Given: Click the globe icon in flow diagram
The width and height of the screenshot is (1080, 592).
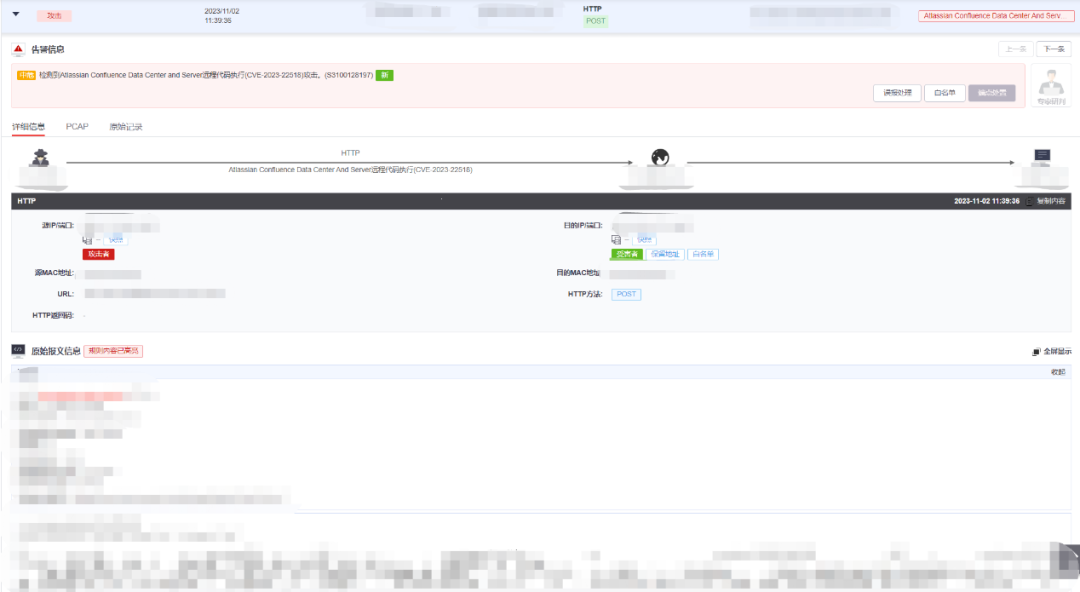Looking at the screenshot, I should [x=660, y=158].
